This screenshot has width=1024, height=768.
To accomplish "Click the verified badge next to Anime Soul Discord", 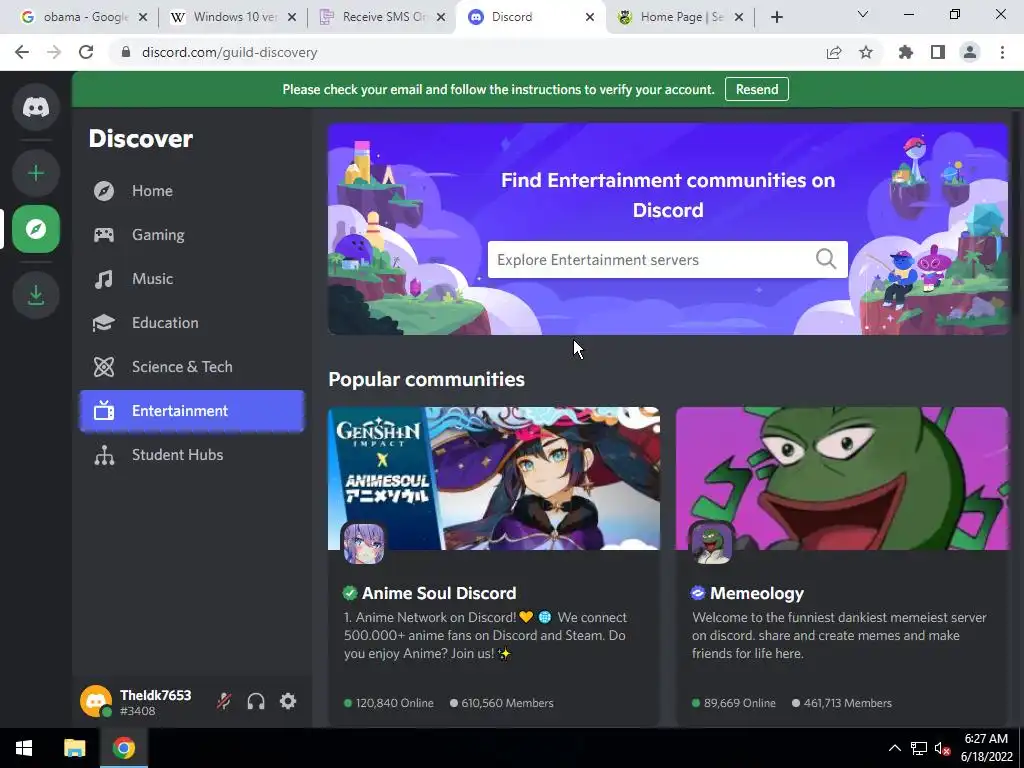I will [350, 593].
